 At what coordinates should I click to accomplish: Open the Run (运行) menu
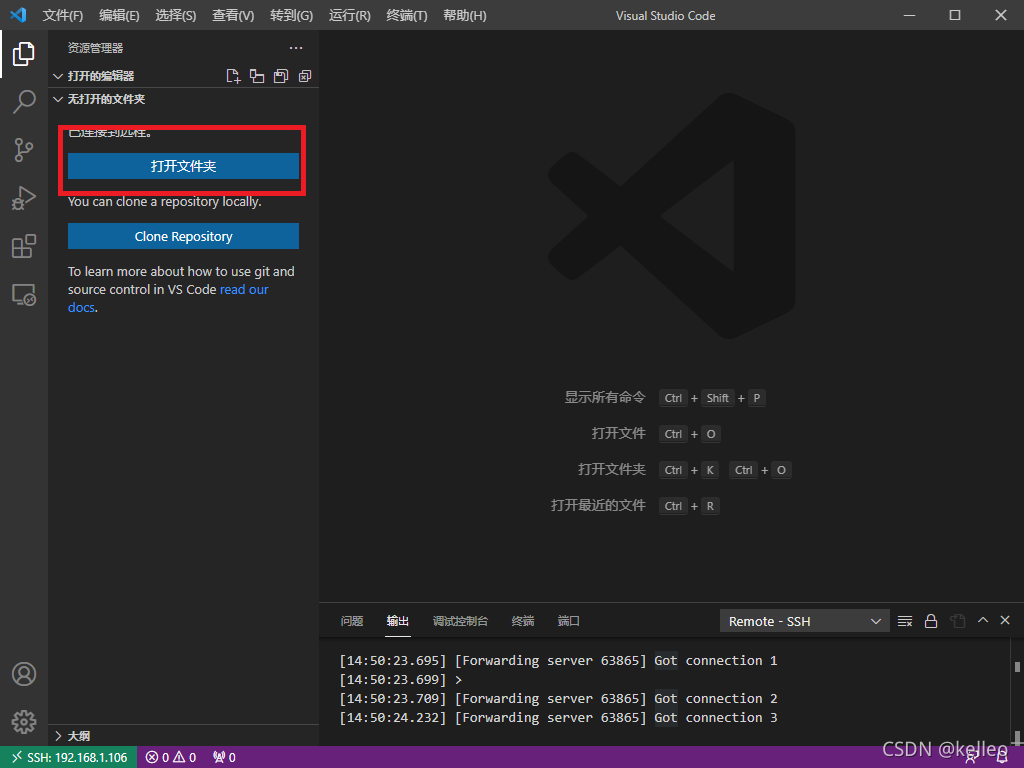[x=349, y=16]
